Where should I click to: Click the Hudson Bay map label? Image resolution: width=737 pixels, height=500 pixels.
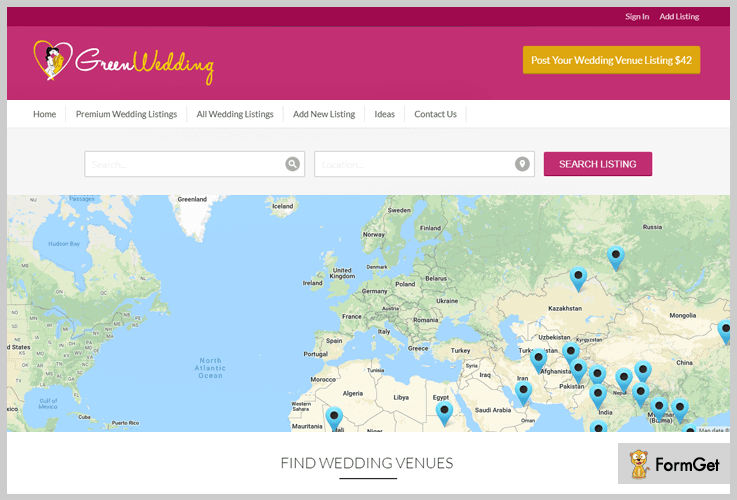[x=64, y=244]
